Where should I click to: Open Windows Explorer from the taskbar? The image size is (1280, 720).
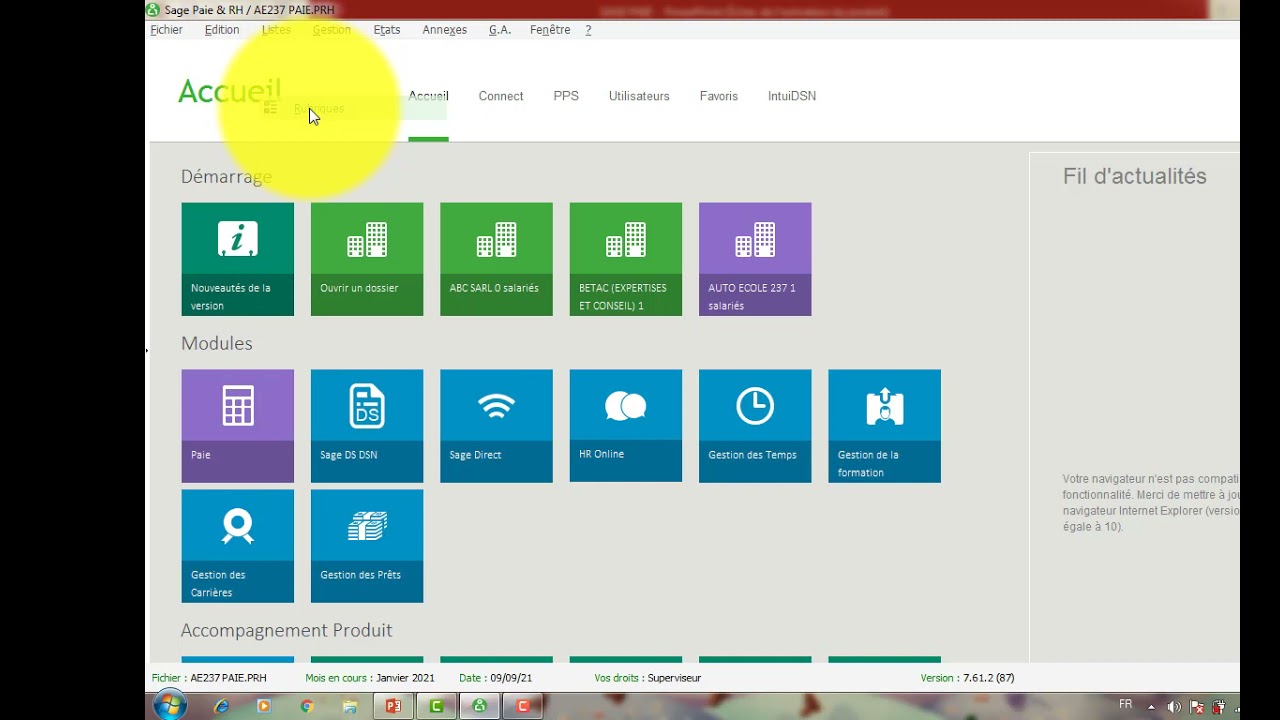coord(350,706)
